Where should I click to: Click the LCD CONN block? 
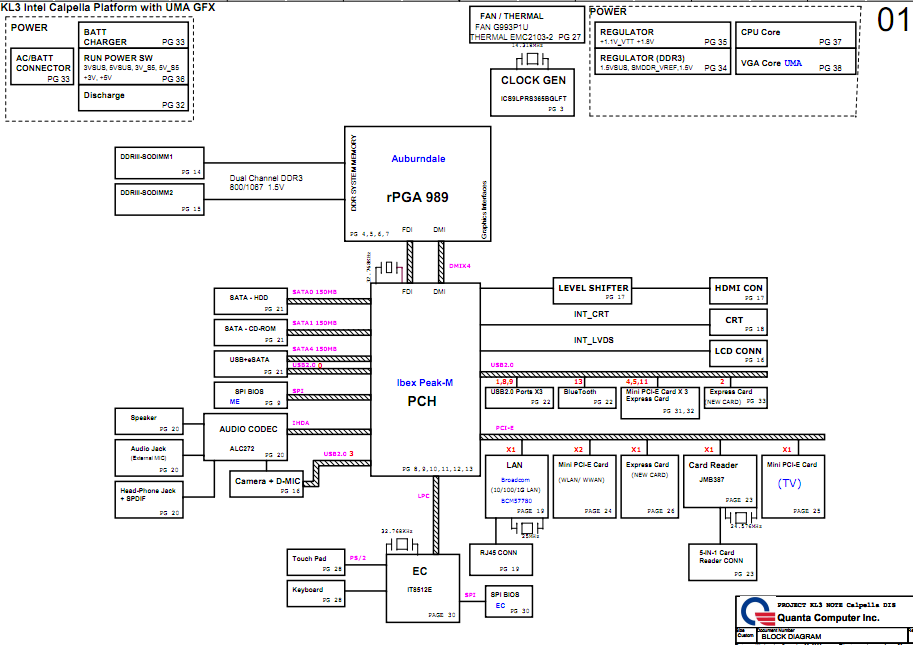pos(738,354)
